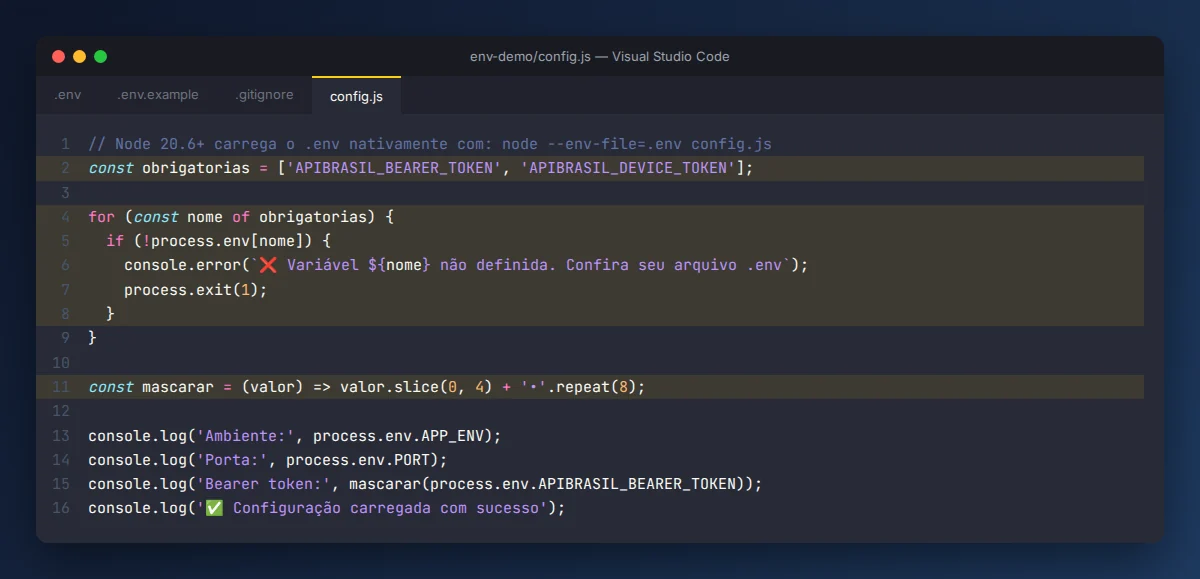Screen dimensions: 1200x579
Task: Click the red cross emoji in error message
Action: [x=268, y=265]
